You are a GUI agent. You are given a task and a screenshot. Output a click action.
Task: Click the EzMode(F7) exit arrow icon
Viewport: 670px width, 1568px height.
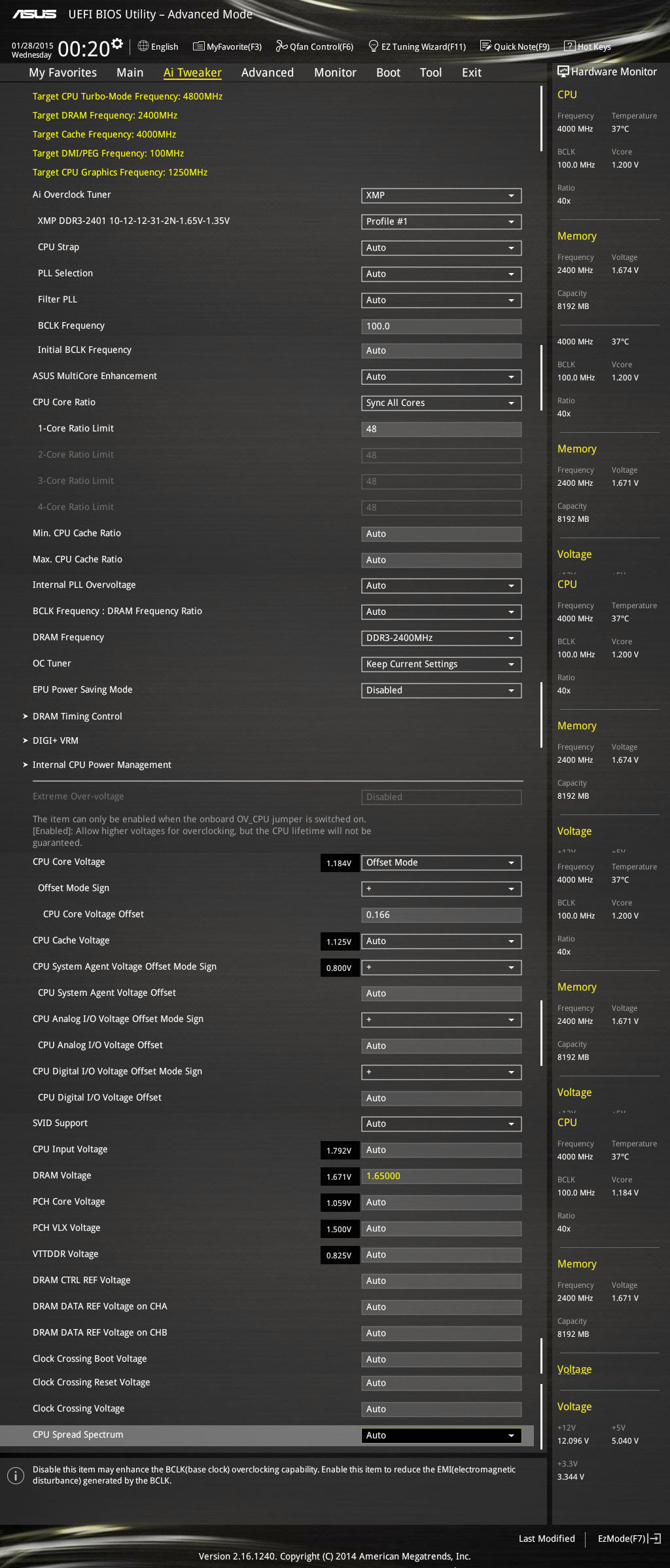click(654, 1539)
